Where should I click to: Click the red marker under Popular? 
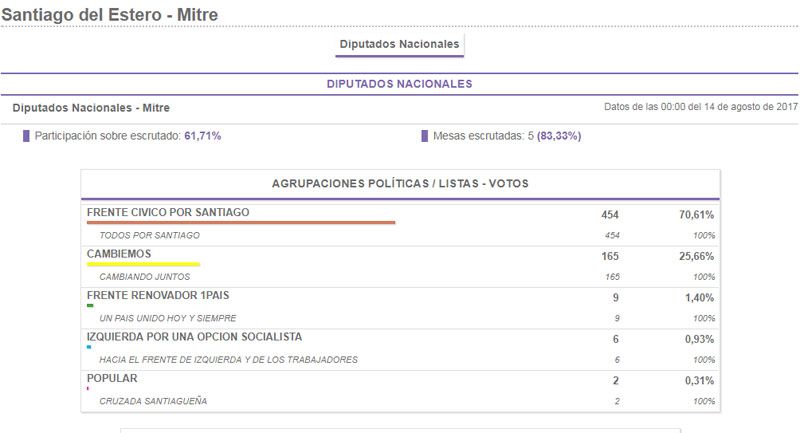pyautogui.click(x=88, y=388)
